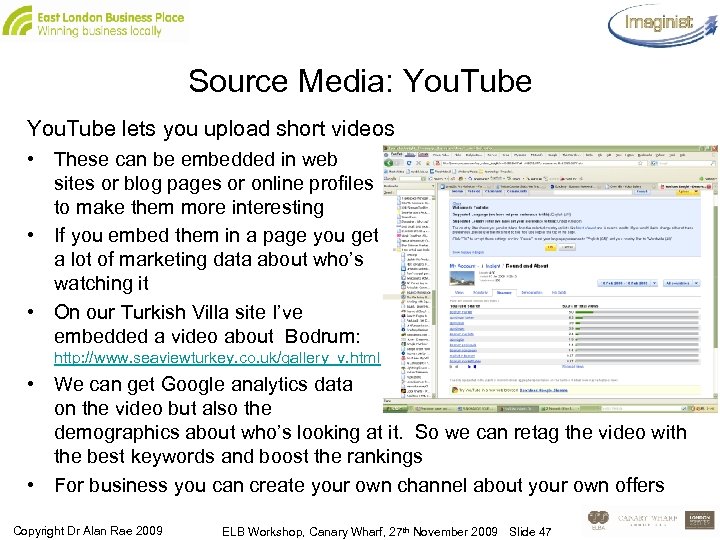Open the All countries dropdown

pyautogui.click(x=681, y=283)
